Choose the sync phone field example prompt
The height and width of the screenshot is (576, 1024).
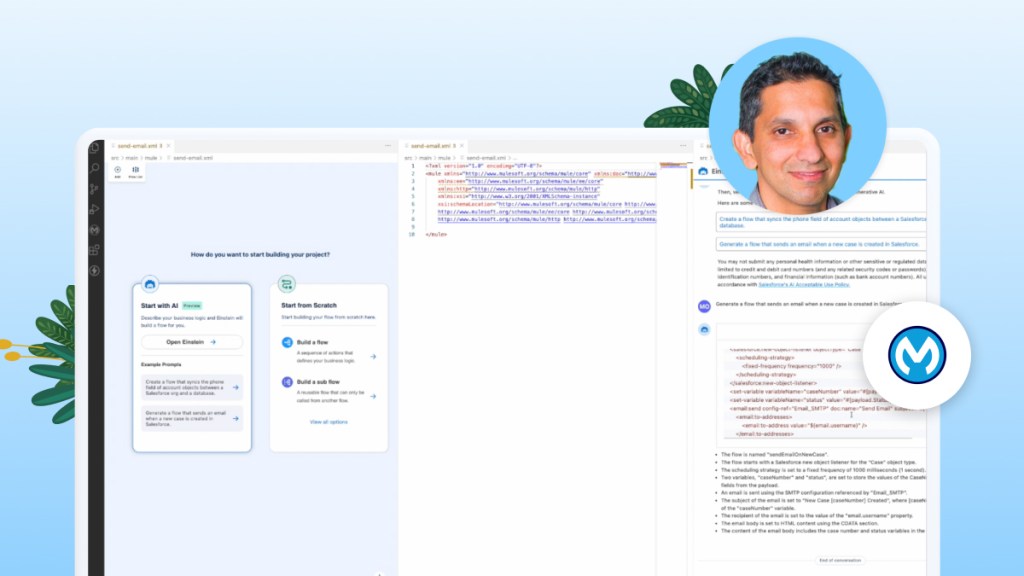tap(192, 387)
